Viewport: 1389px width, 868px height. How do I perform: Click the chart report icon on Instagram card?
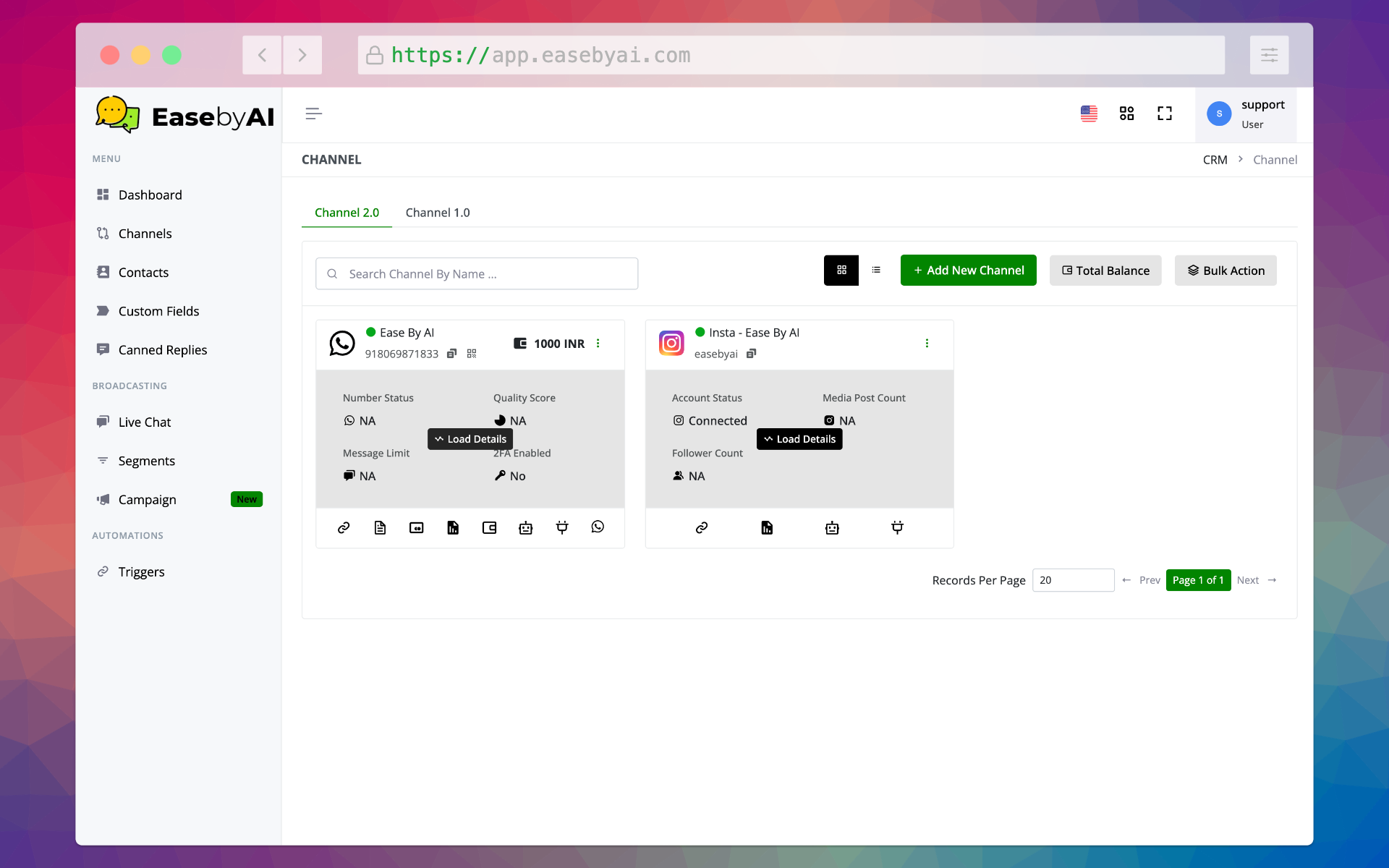[x=767, y=528]
